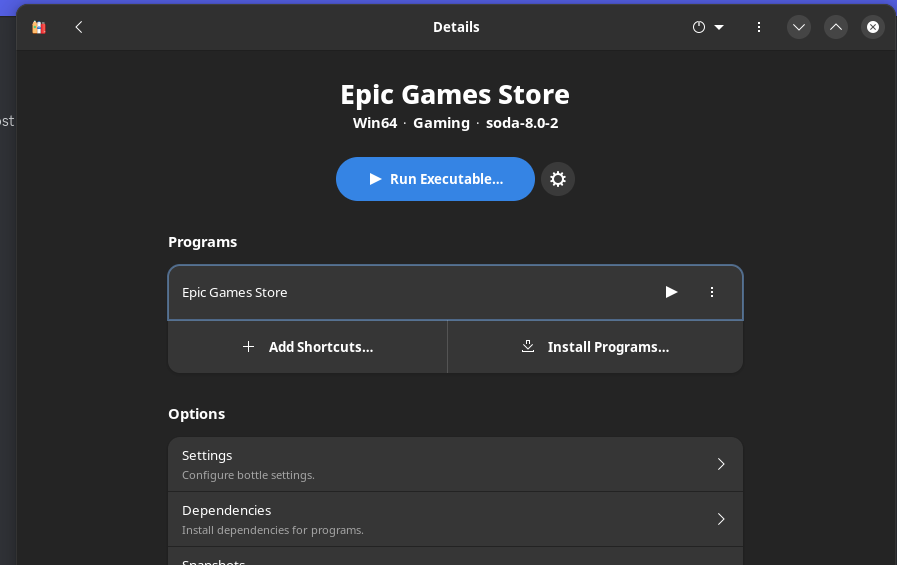Open the three-dot main menu in header
Image resolution: width=897 pixels, height=565 pixels.
(759, 27)
